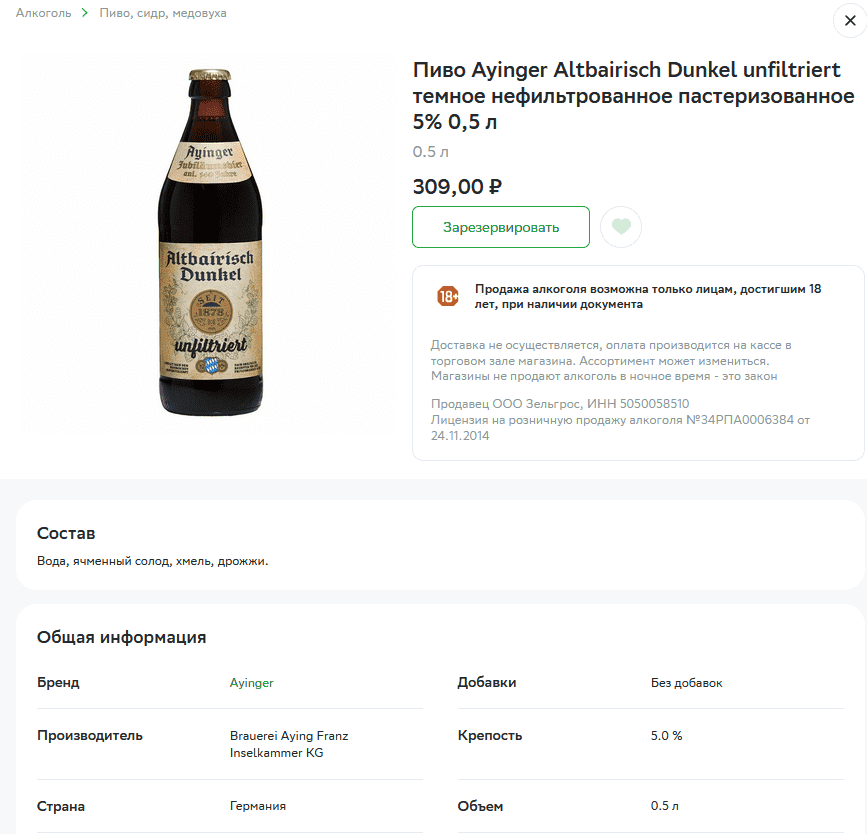Viewport: 867px width, 834px height.
Task: Click the 0.5 л volume label under title
Action: [x=430, y=152]
